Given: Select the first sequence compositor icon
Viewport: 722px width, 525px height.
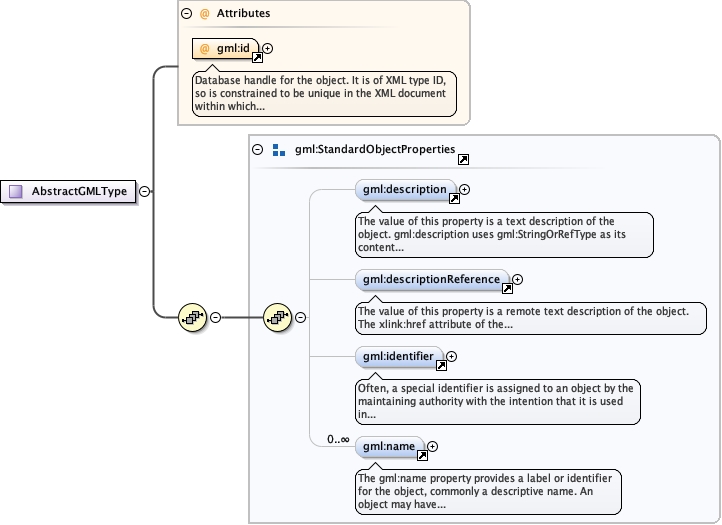Looking at the screenshot, I should 192,318.
